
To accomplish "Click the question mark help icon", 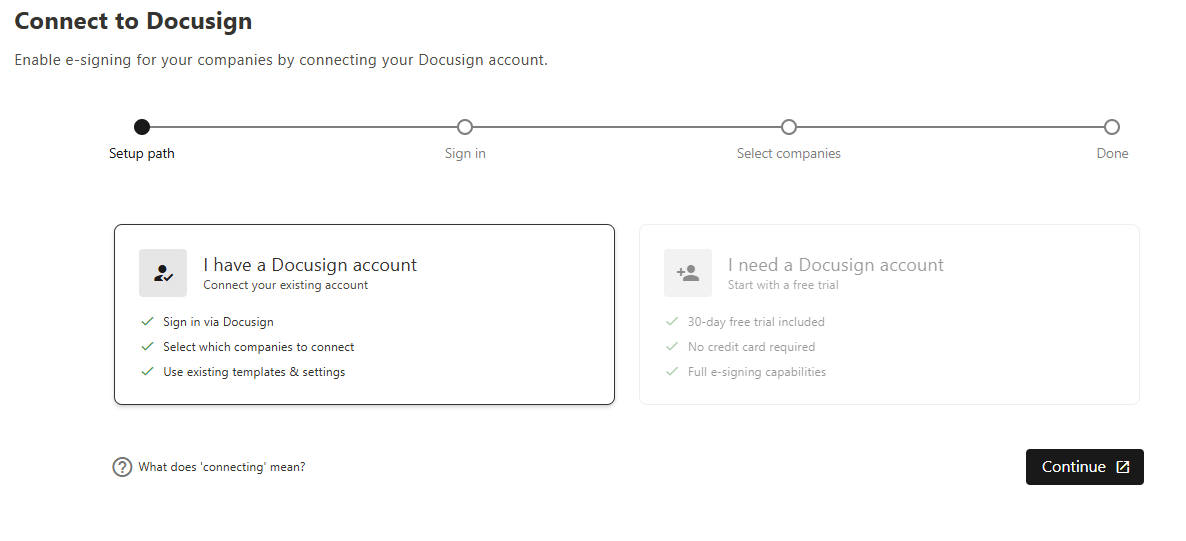I will [x=122, y=467].
